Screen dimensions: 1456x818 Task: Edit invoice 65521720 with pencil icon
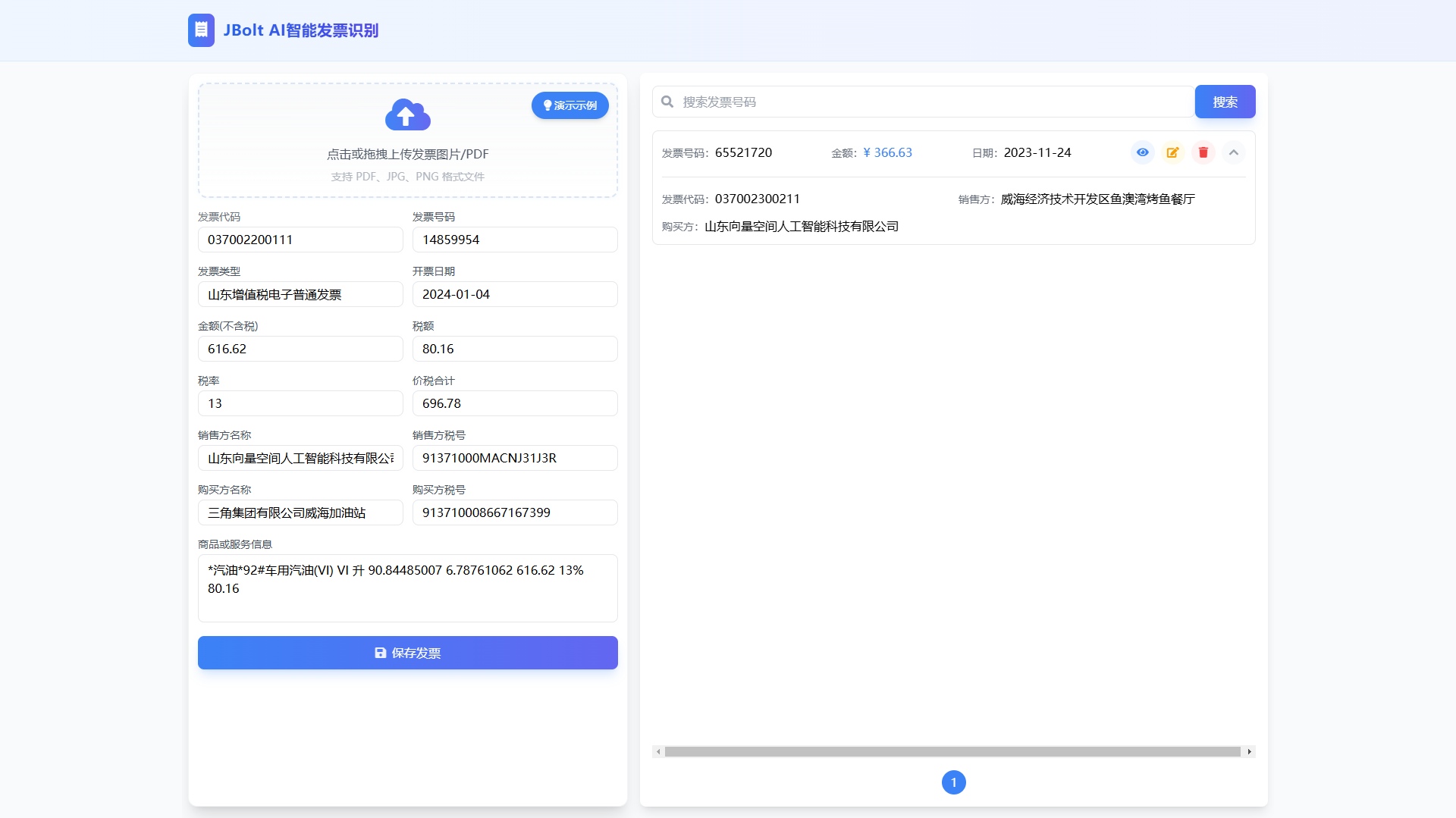click(1173, 152)
